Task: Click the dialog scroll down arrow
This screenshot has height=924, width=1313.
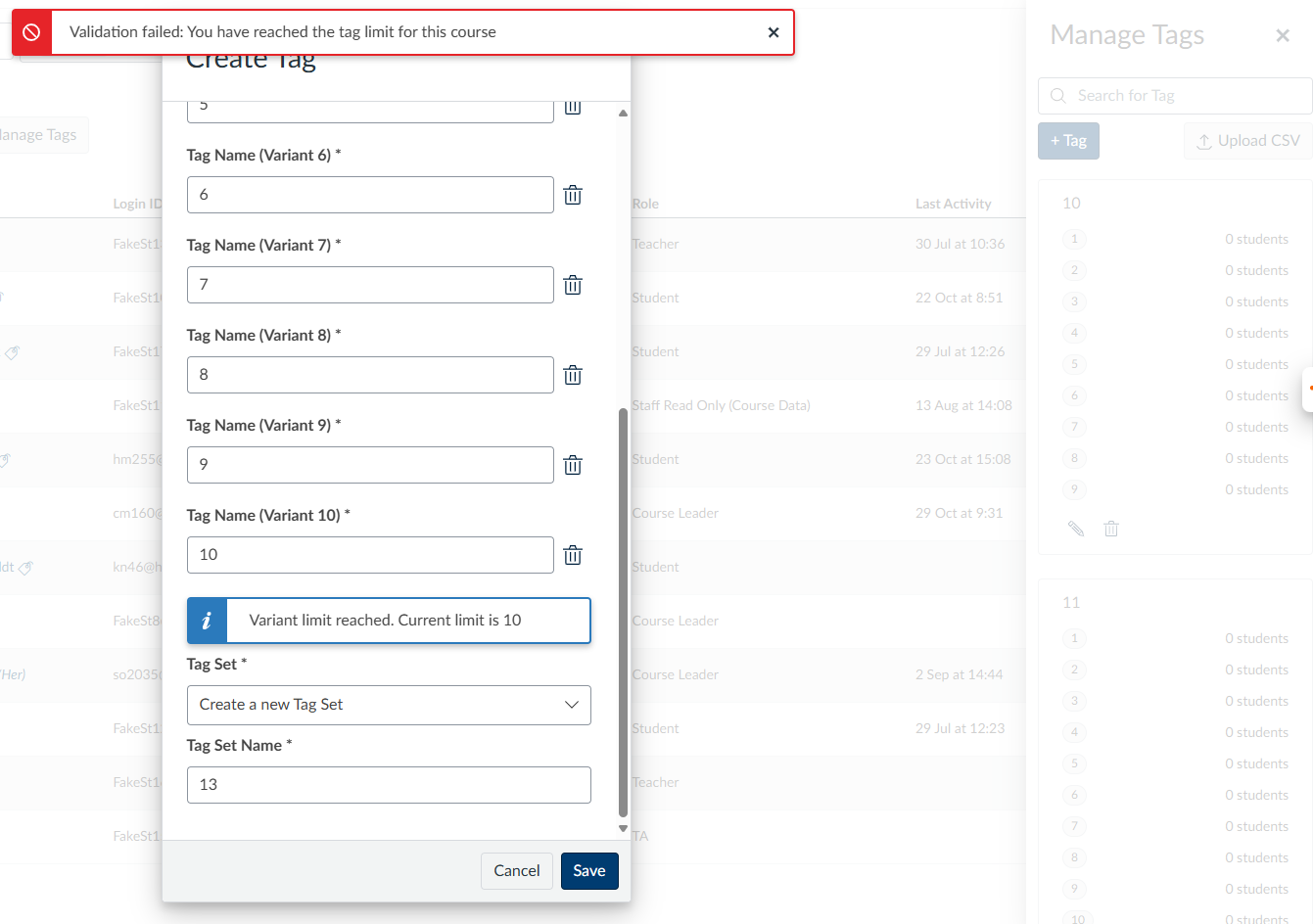Action: 623,828
